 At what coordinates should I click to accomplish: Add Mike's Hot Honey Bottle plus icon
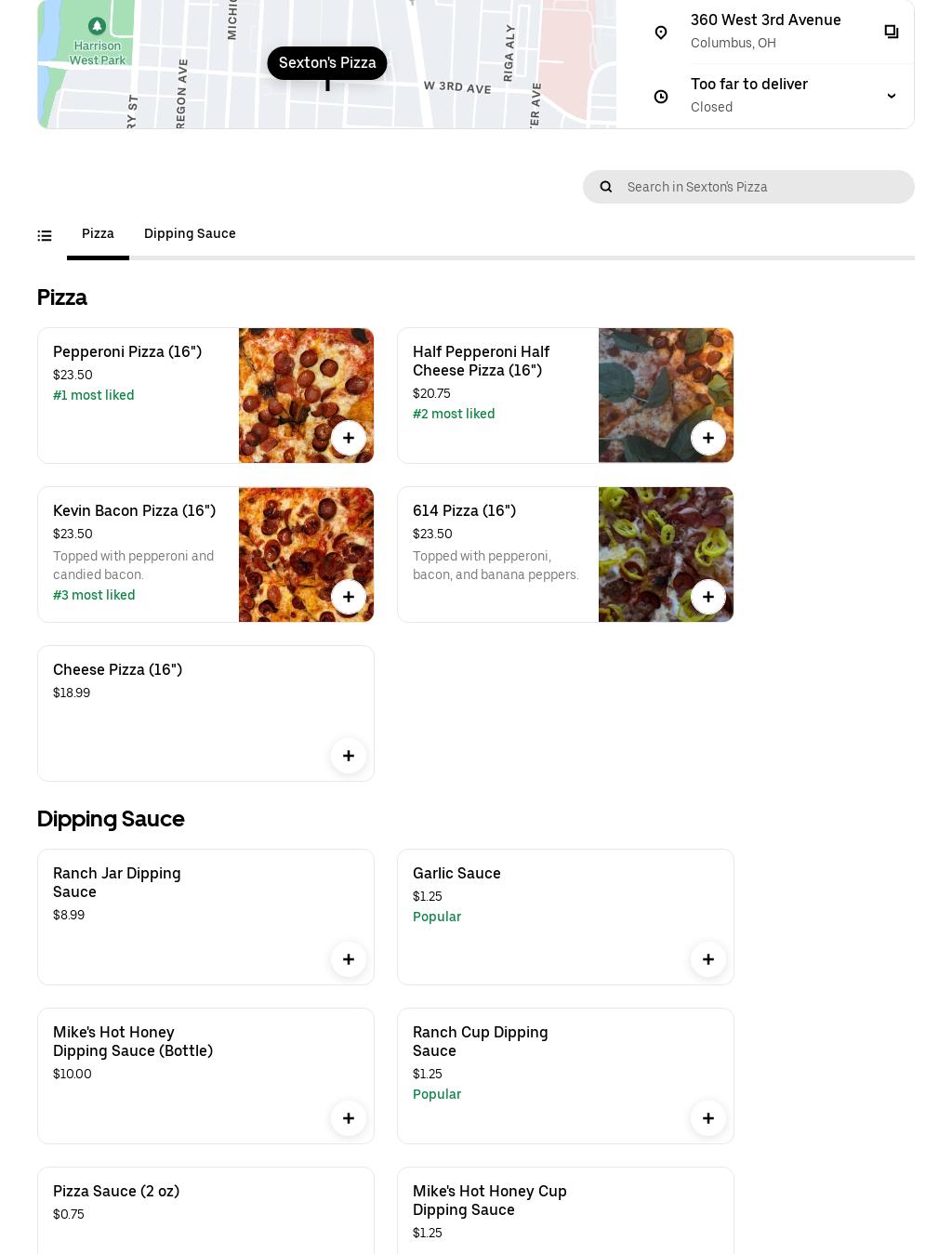[349, 1118]
